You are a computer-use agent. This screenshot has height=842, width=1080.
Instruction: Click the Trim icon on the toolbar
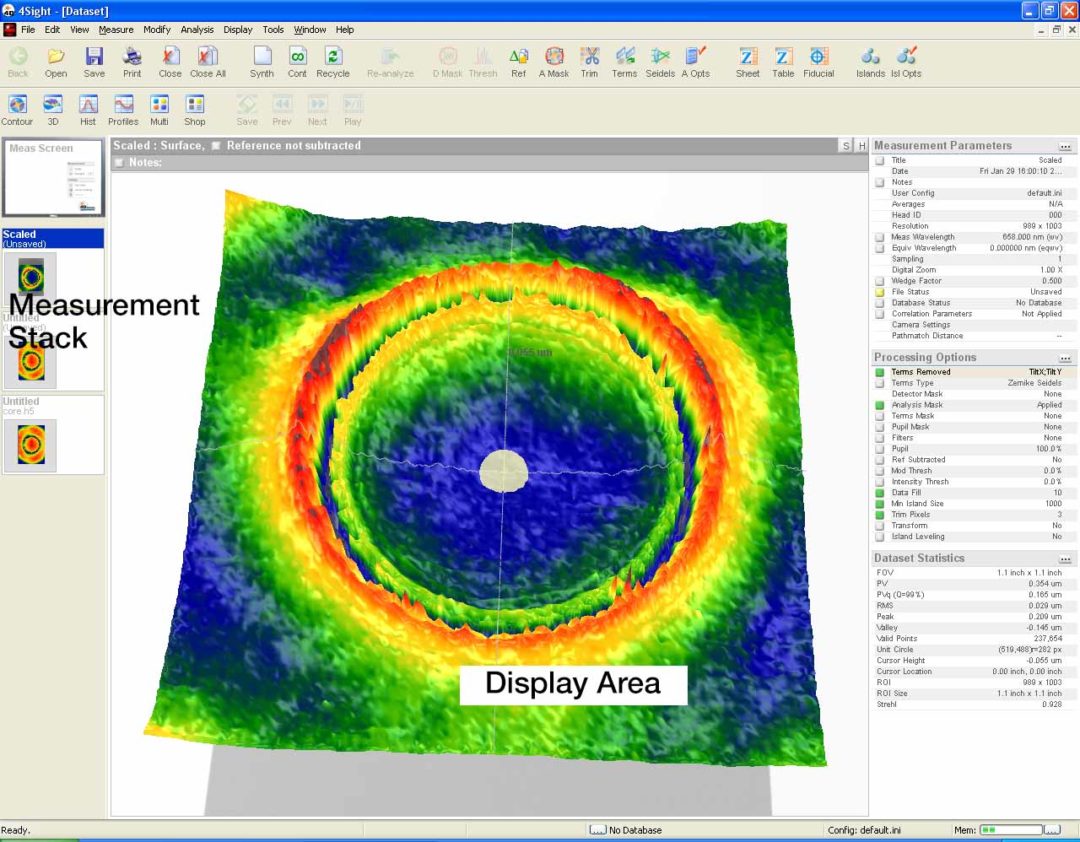coord(589,60)
